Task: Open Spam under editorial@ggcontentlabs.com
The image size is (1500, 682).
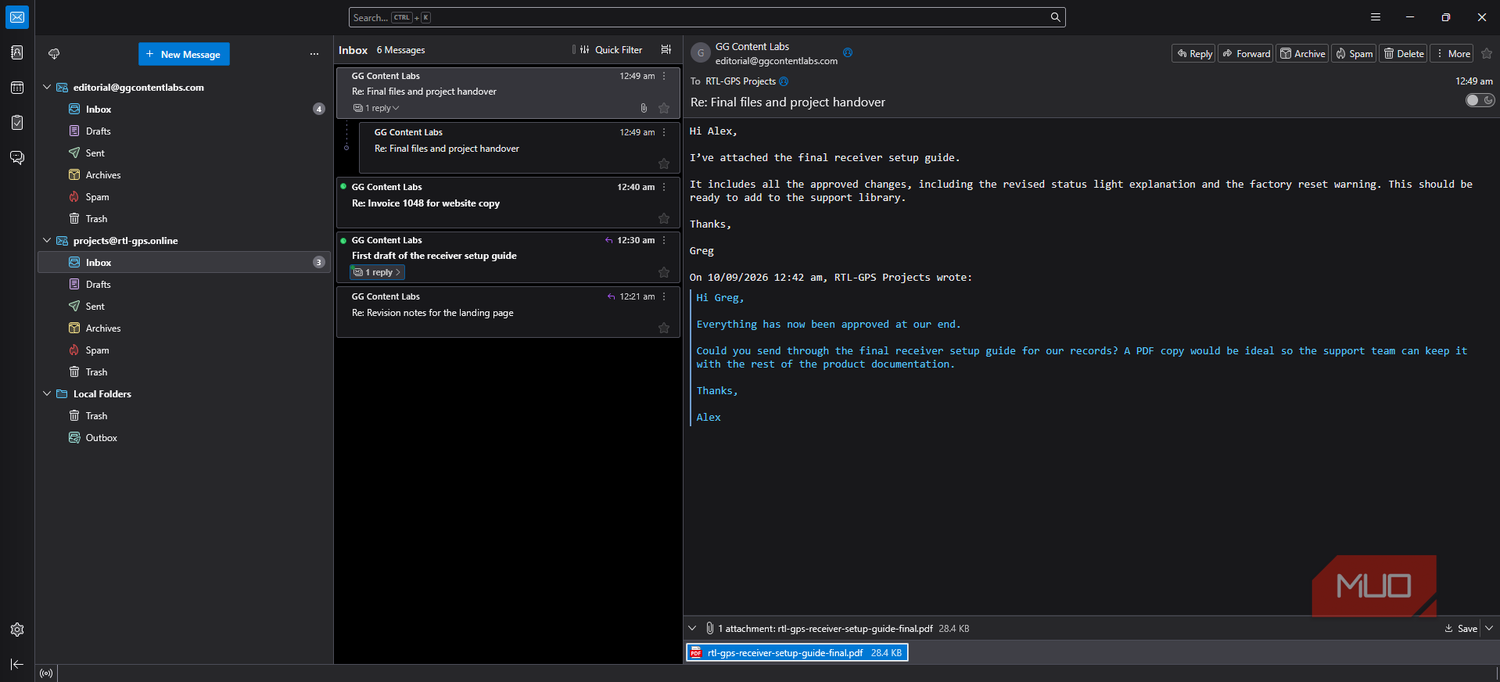Action: click(x=184, y=197)
